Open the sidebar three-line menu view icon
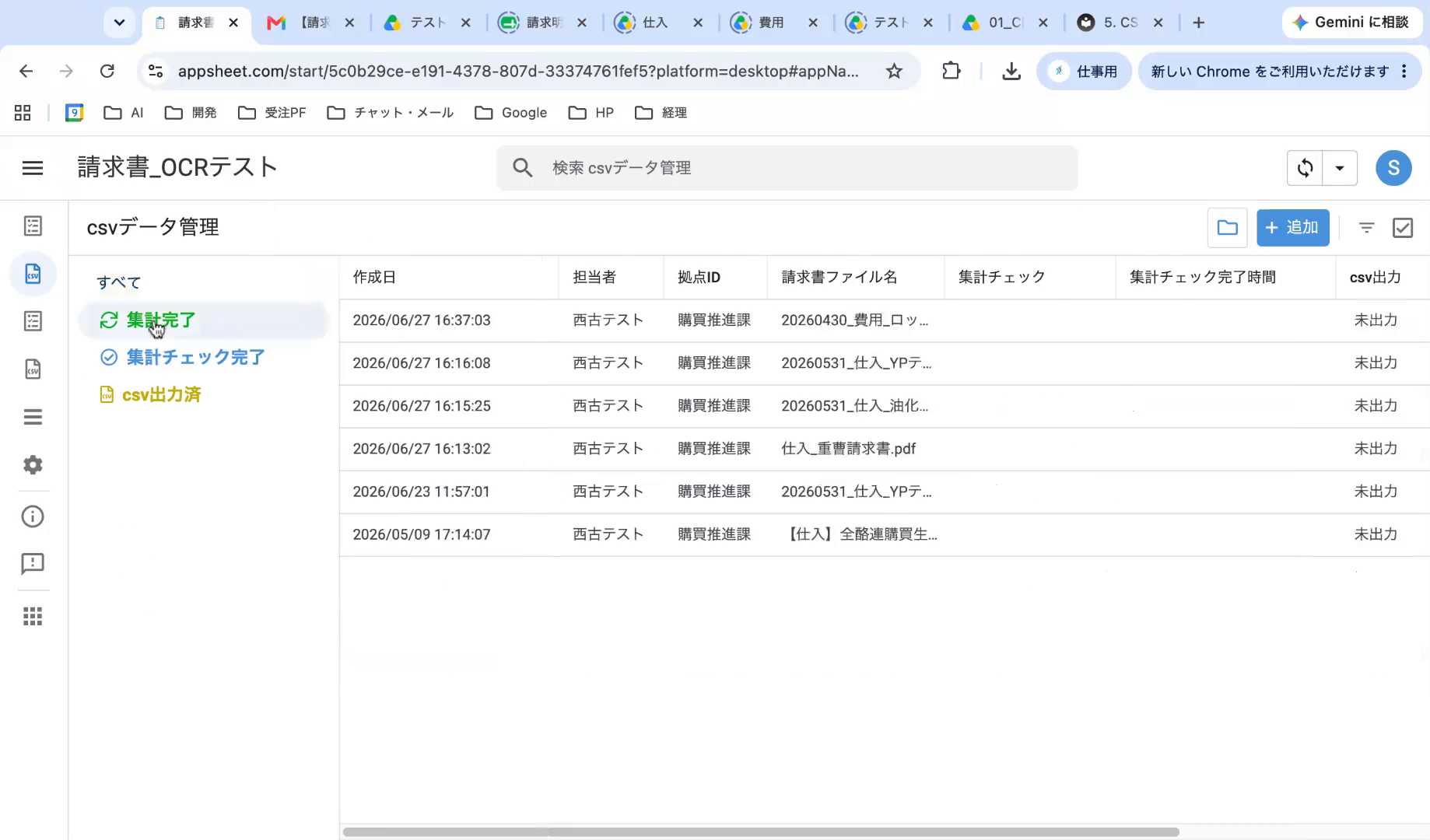The image size is (1430, 840). click(x=33, y=417)
